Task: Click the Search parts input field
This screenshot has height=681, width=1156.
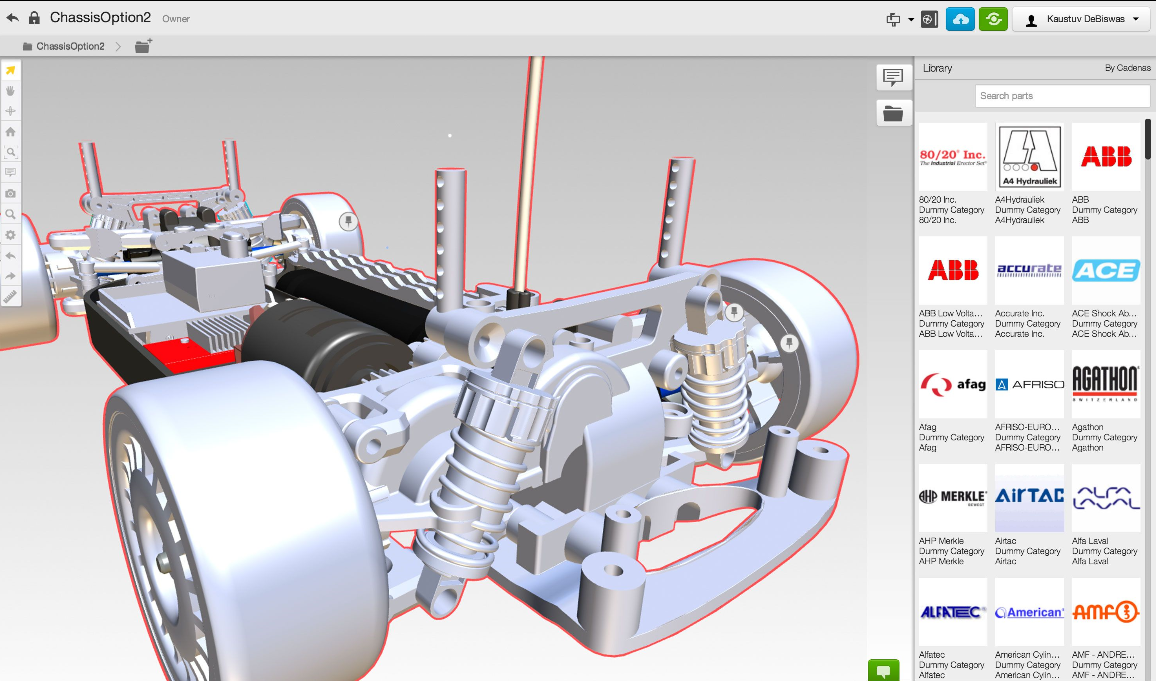Action: coord(1062,96)
